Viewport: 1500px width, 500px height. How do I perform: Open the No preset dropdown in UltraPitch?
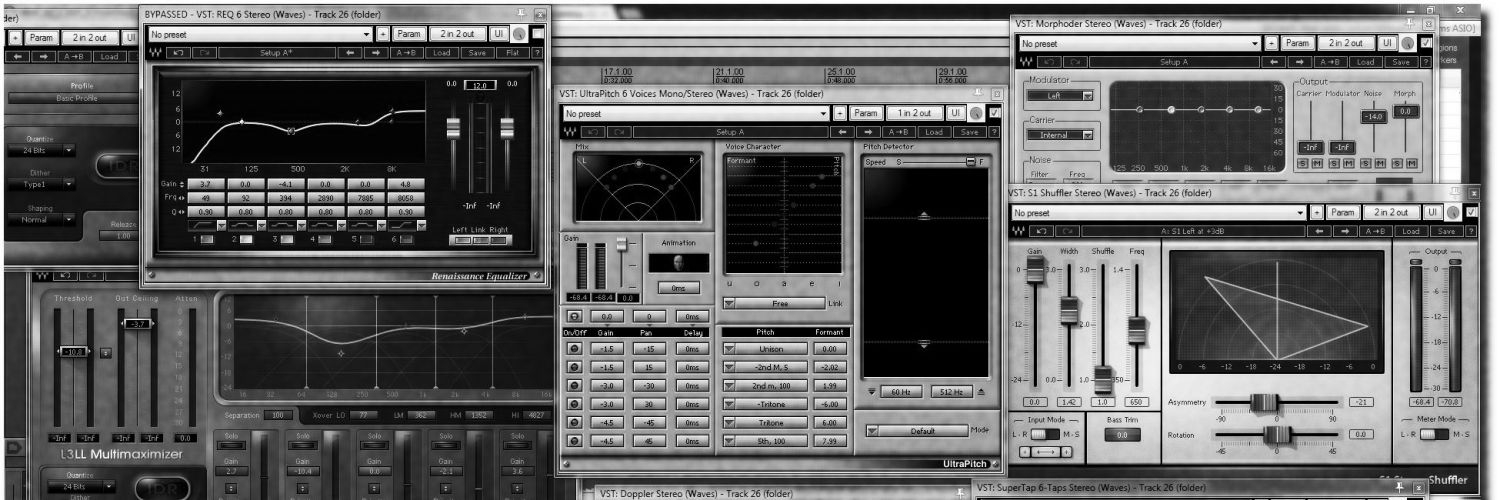point(696,114)
